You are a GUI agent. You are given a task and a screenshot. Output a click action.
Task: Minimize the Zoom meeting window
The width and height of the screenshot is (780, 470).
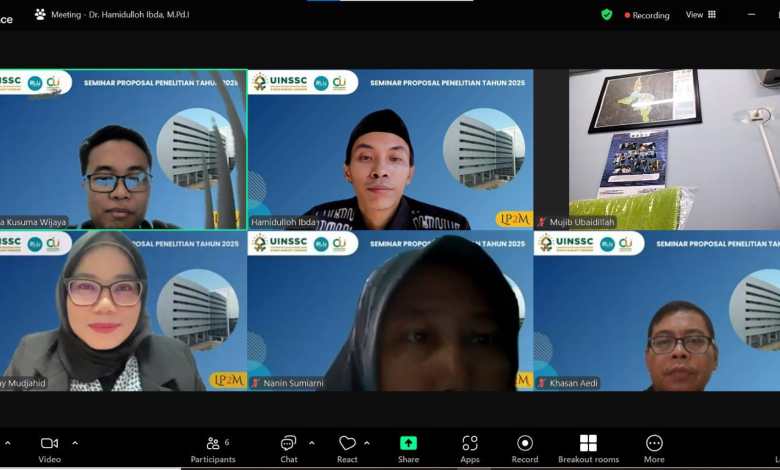(x=752, y=15)
